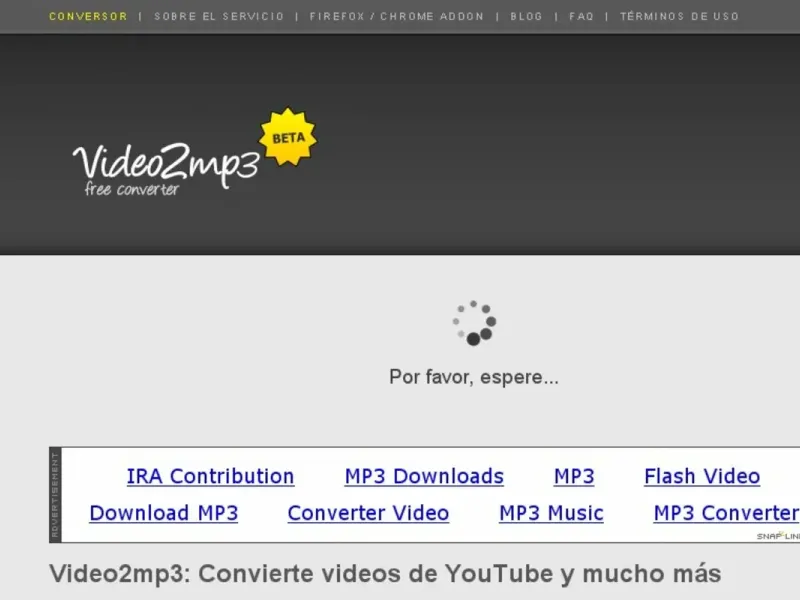Select the 'Convierte videos de YouTube' heading

tap(385, 573)
